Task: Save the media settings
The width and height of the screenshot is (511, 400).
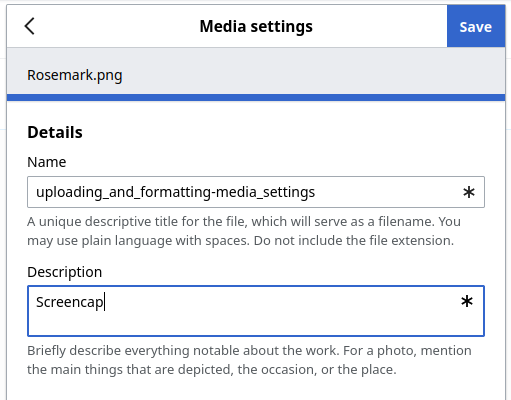Action: click(x=476, y=26)
